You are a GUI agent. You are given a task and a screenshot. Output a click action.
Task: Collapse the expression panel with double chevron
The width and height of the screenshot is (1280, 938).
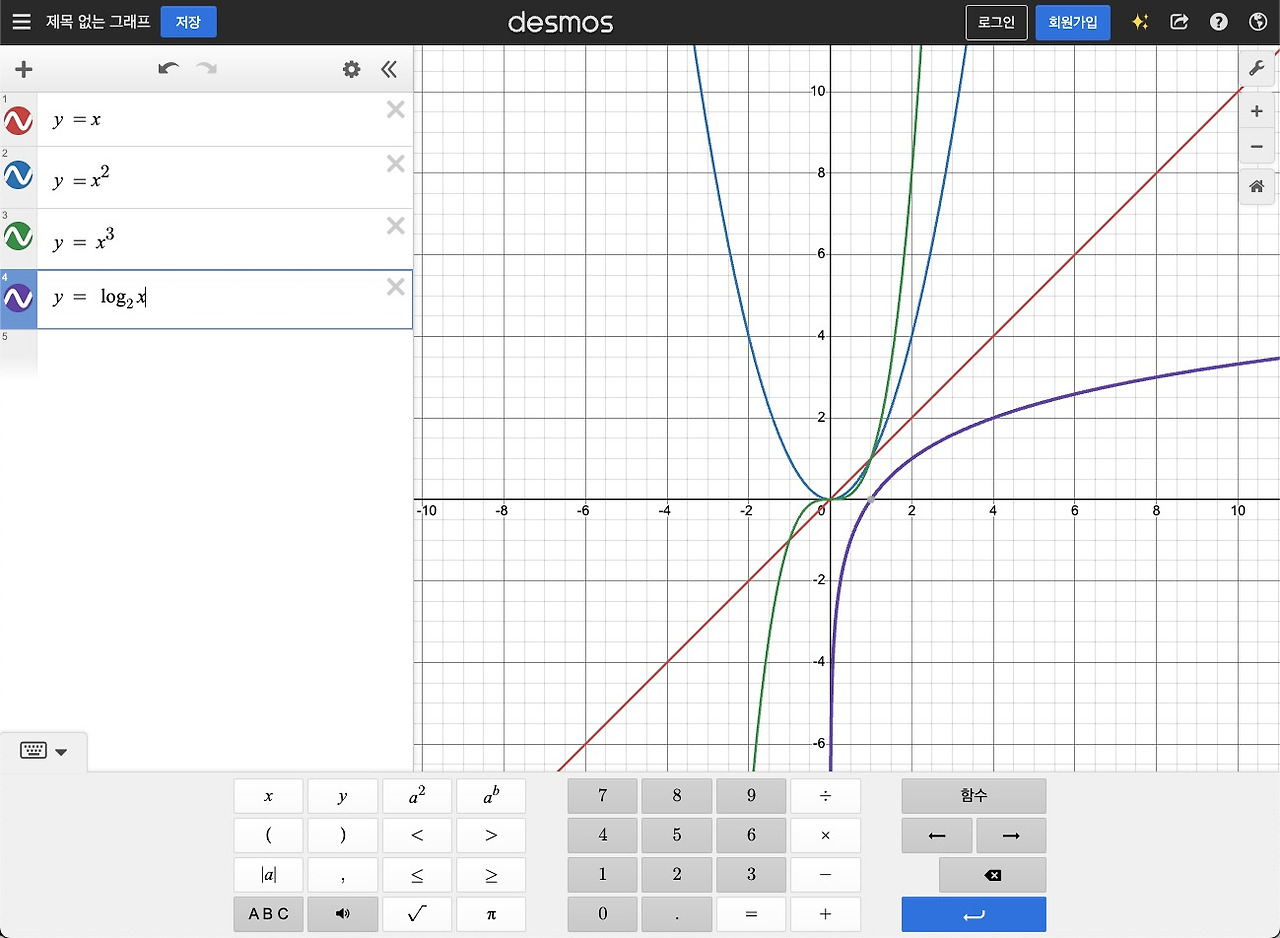pos(389,69)
